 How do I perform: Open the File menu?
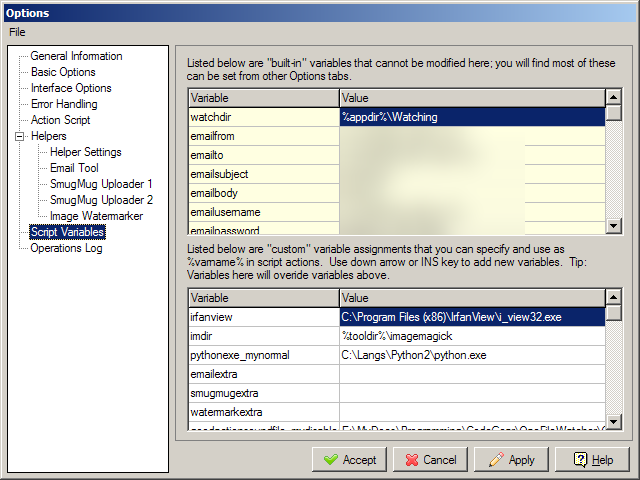(17, 32)
